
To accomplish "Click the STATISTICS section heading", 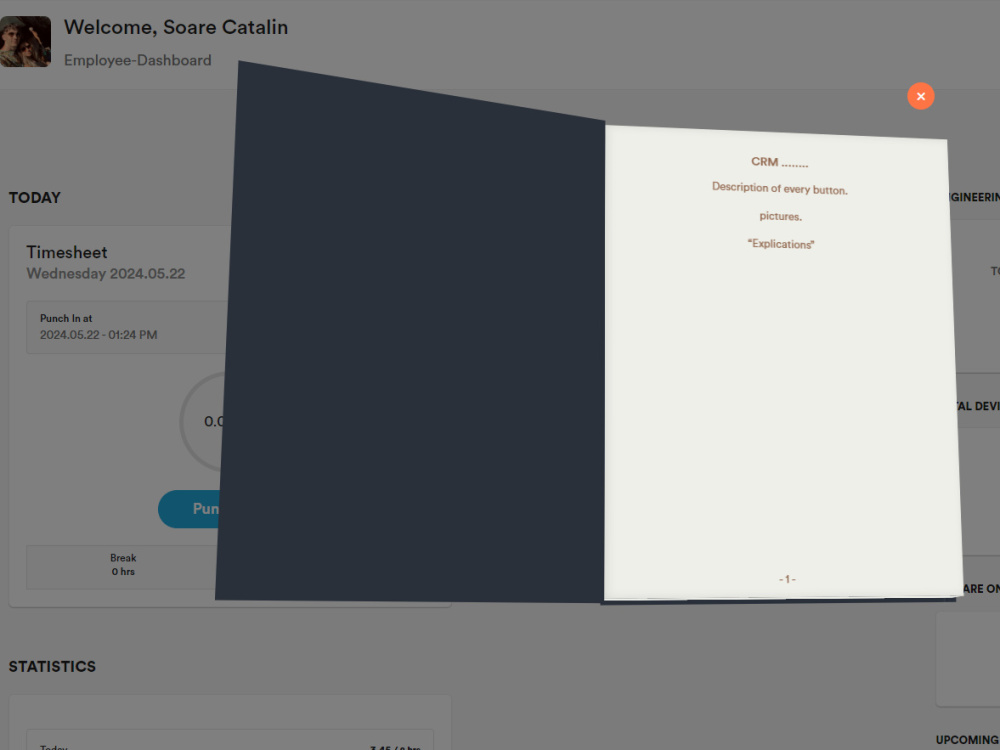I will pos(52,666).
